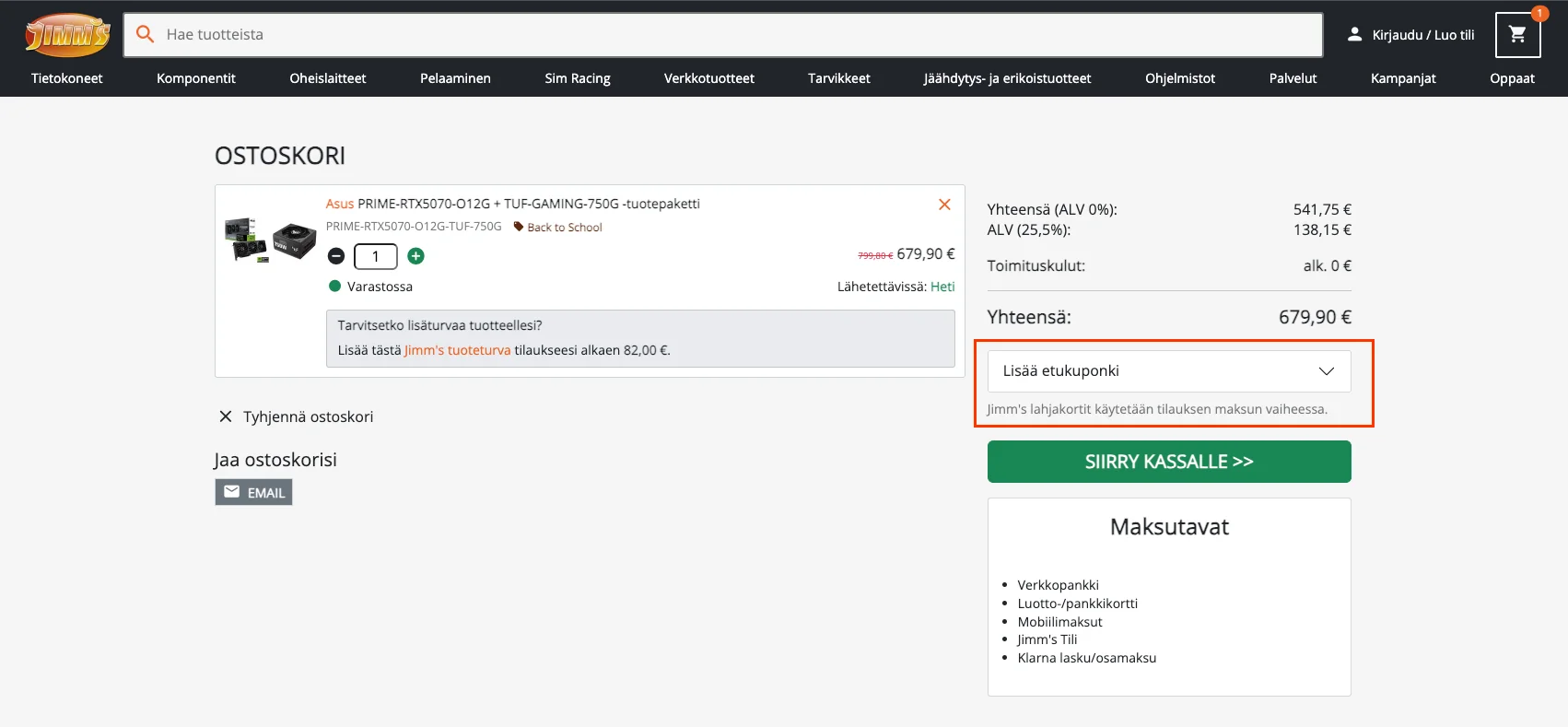Open the Verkkotuotteet menu
The image size is (1568, 727).
tap(709, 78)
